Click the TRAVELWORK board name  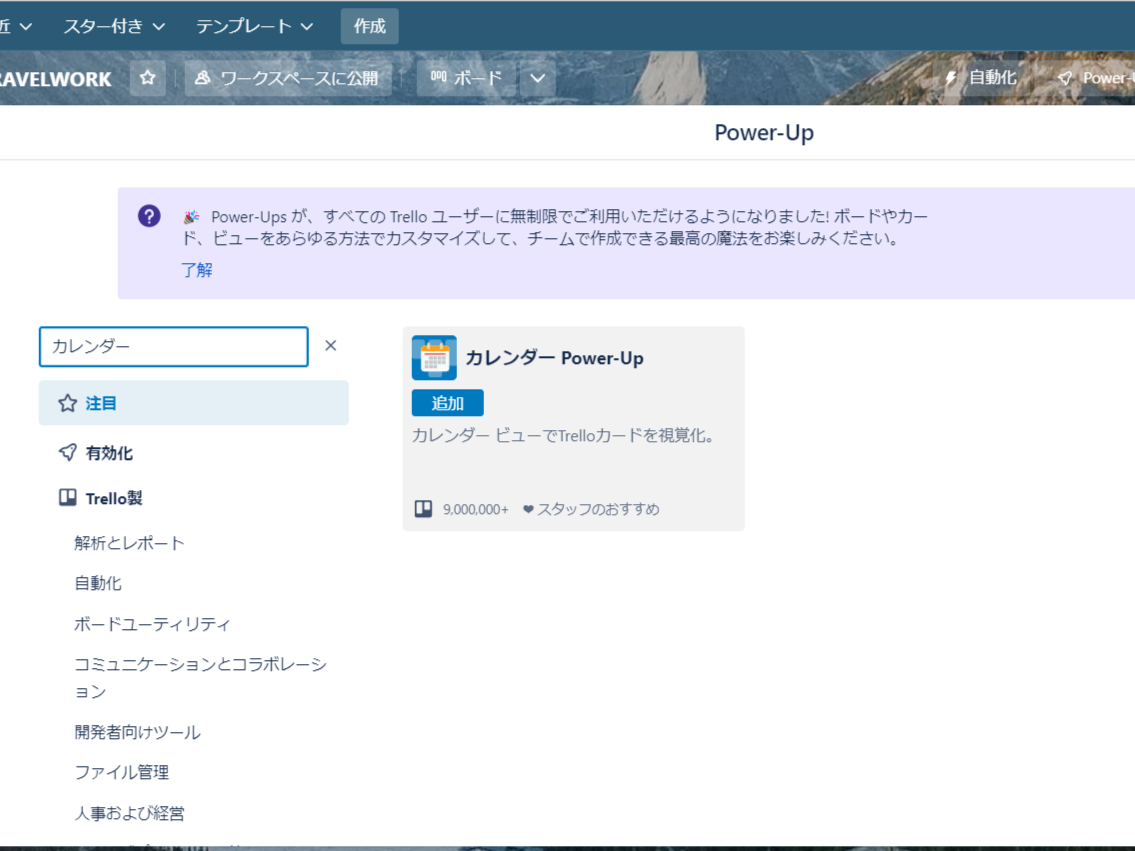coord(56,79)
